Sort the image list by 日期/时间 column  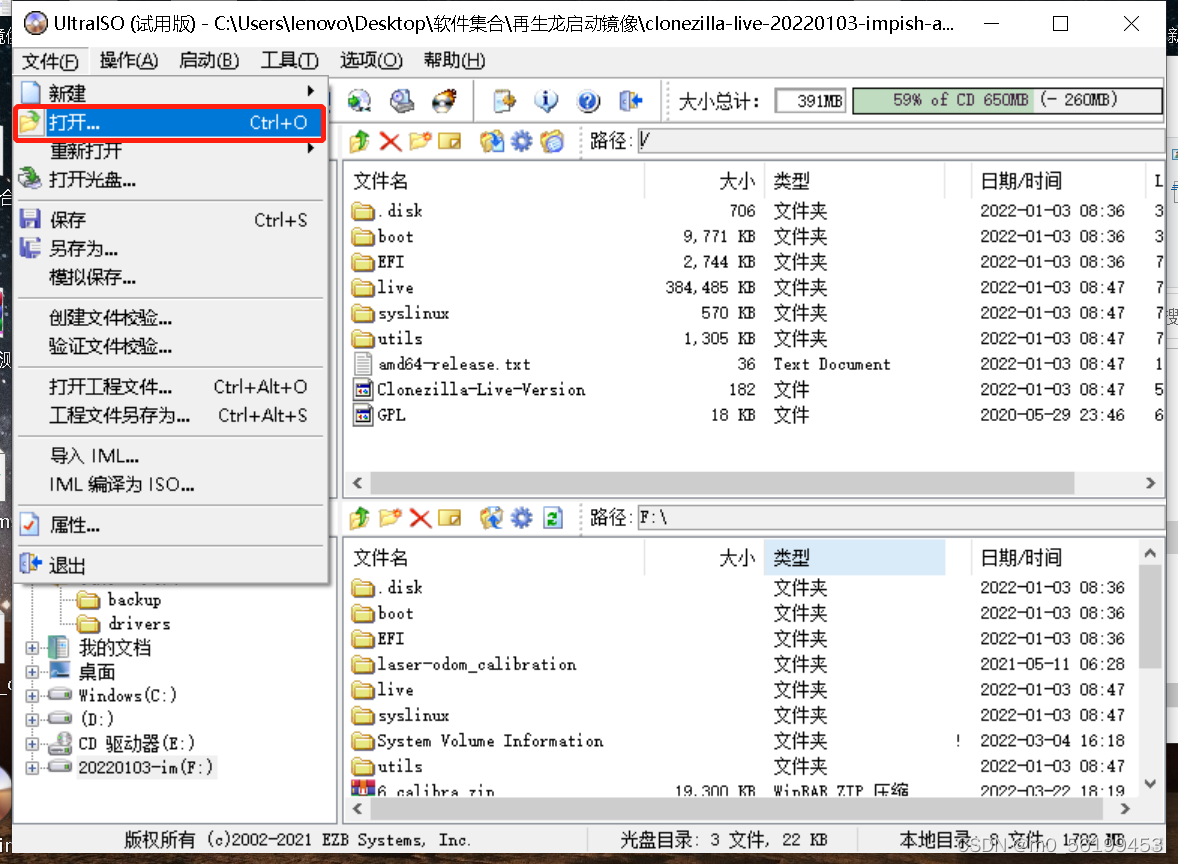(1058, 181)
